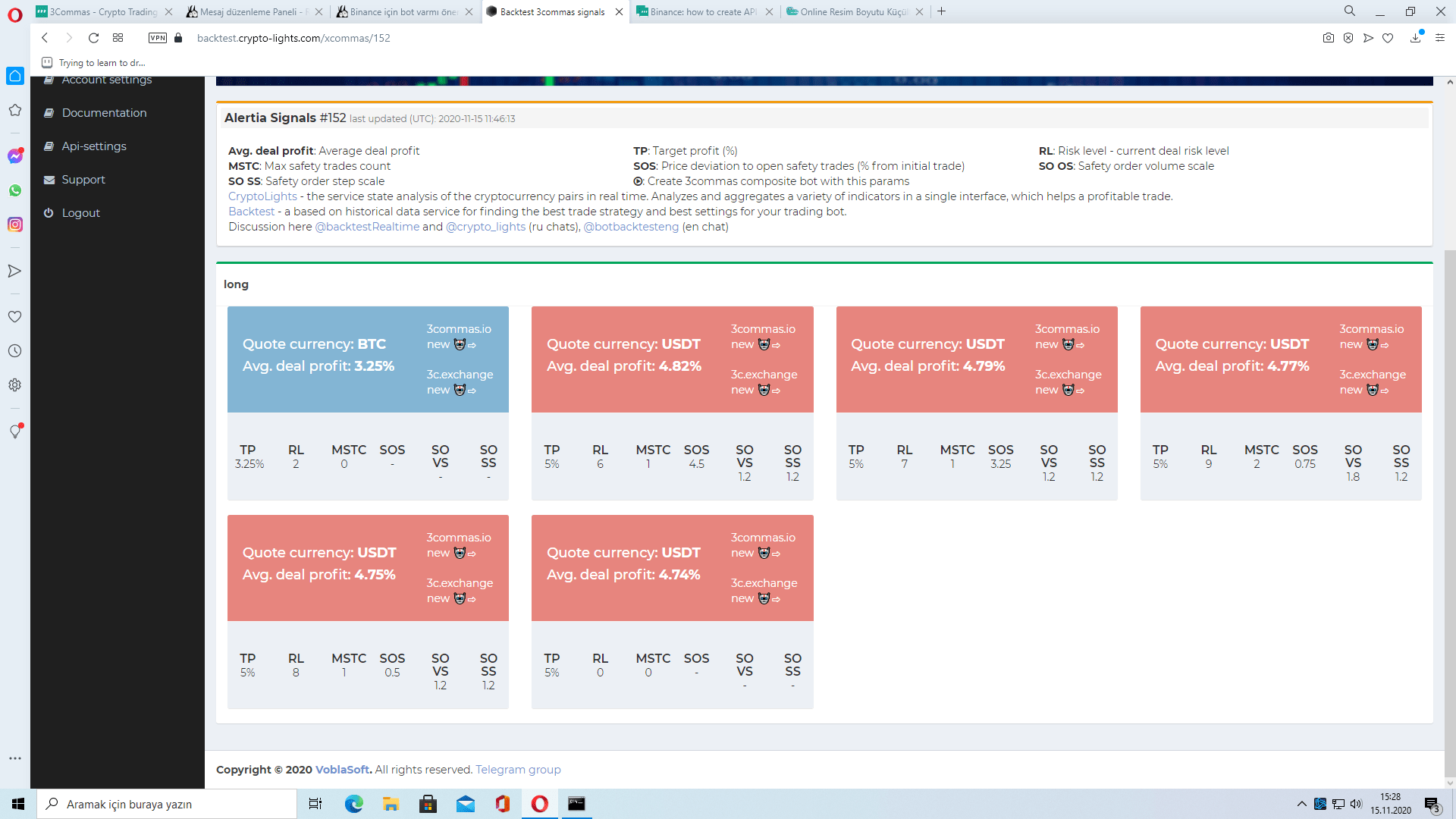Image resolution: width=1456 pixels, height=819 pixels.
Task: Open sidebar lightbulb tips icon
Action: [15, 431]
